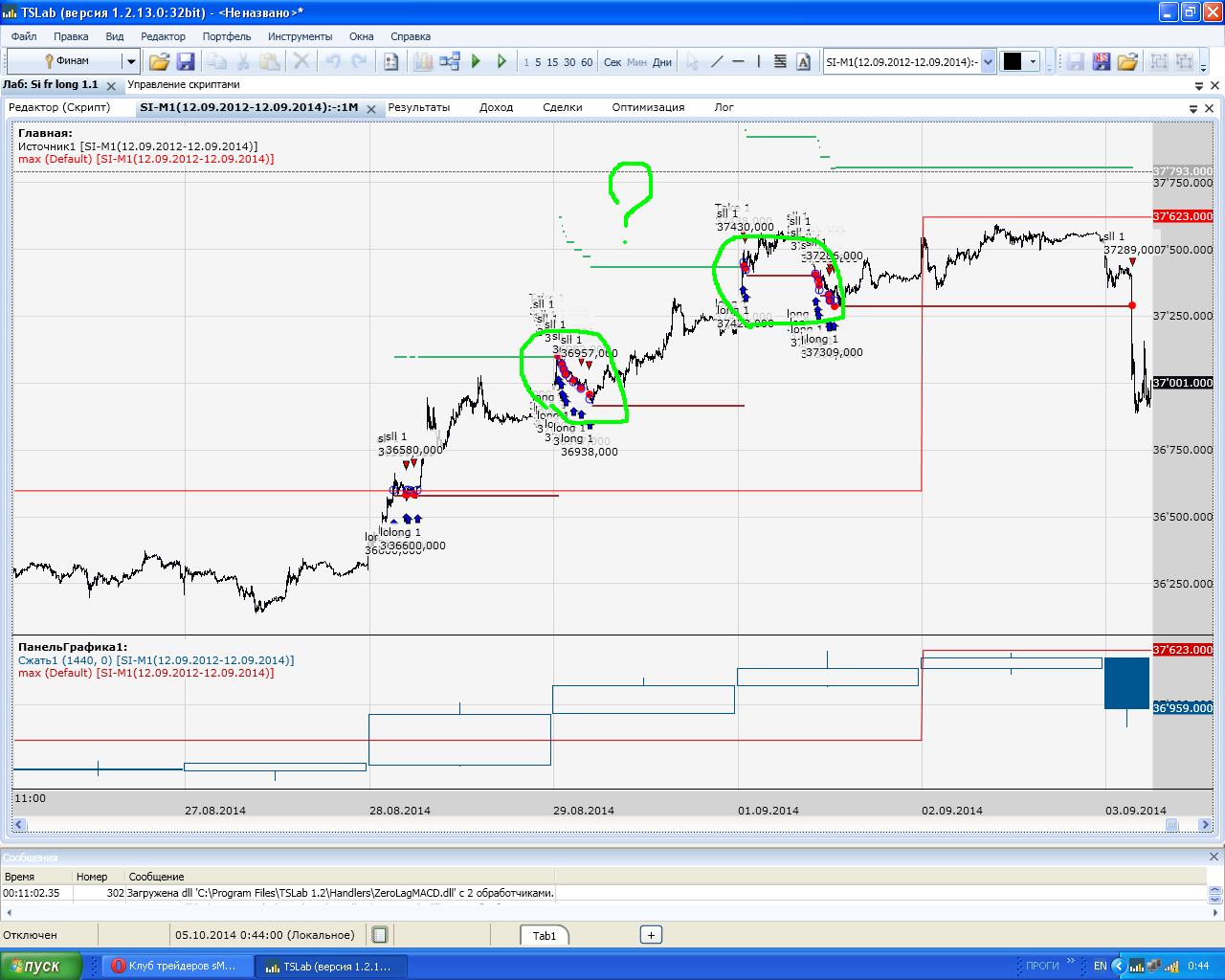Run the script with the first green play button
This screenshot has height=980, width=1225.
point(477,61)
